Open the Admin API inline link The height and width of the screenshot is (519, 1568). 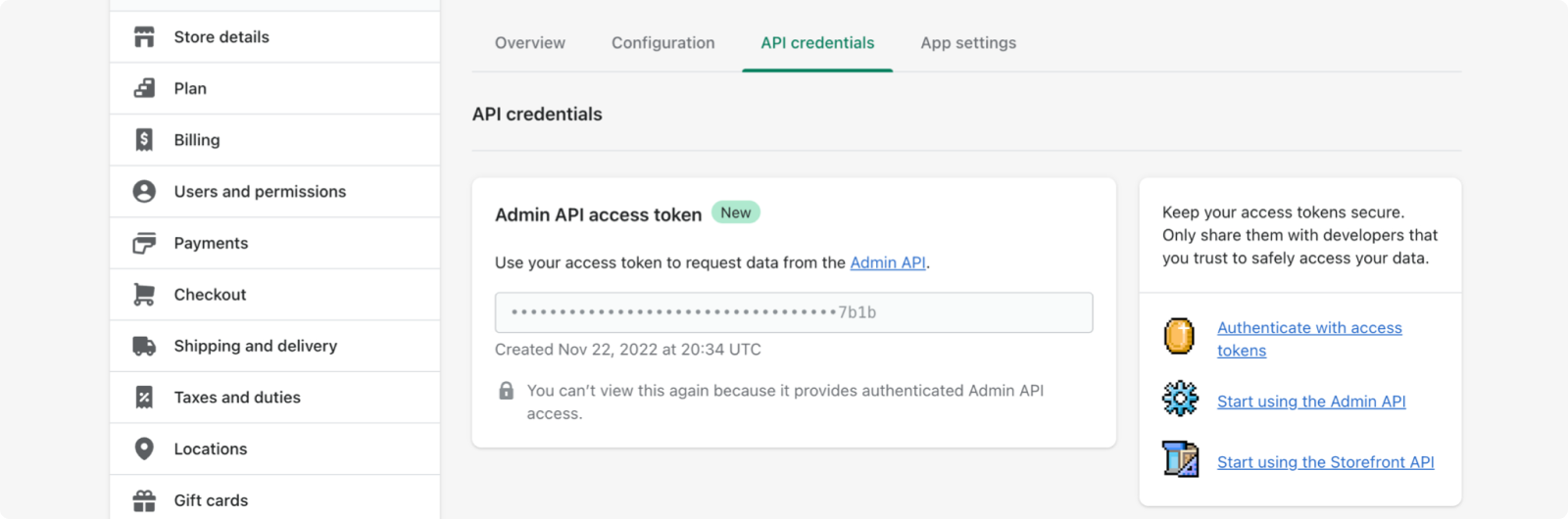(x=888, y=262)
